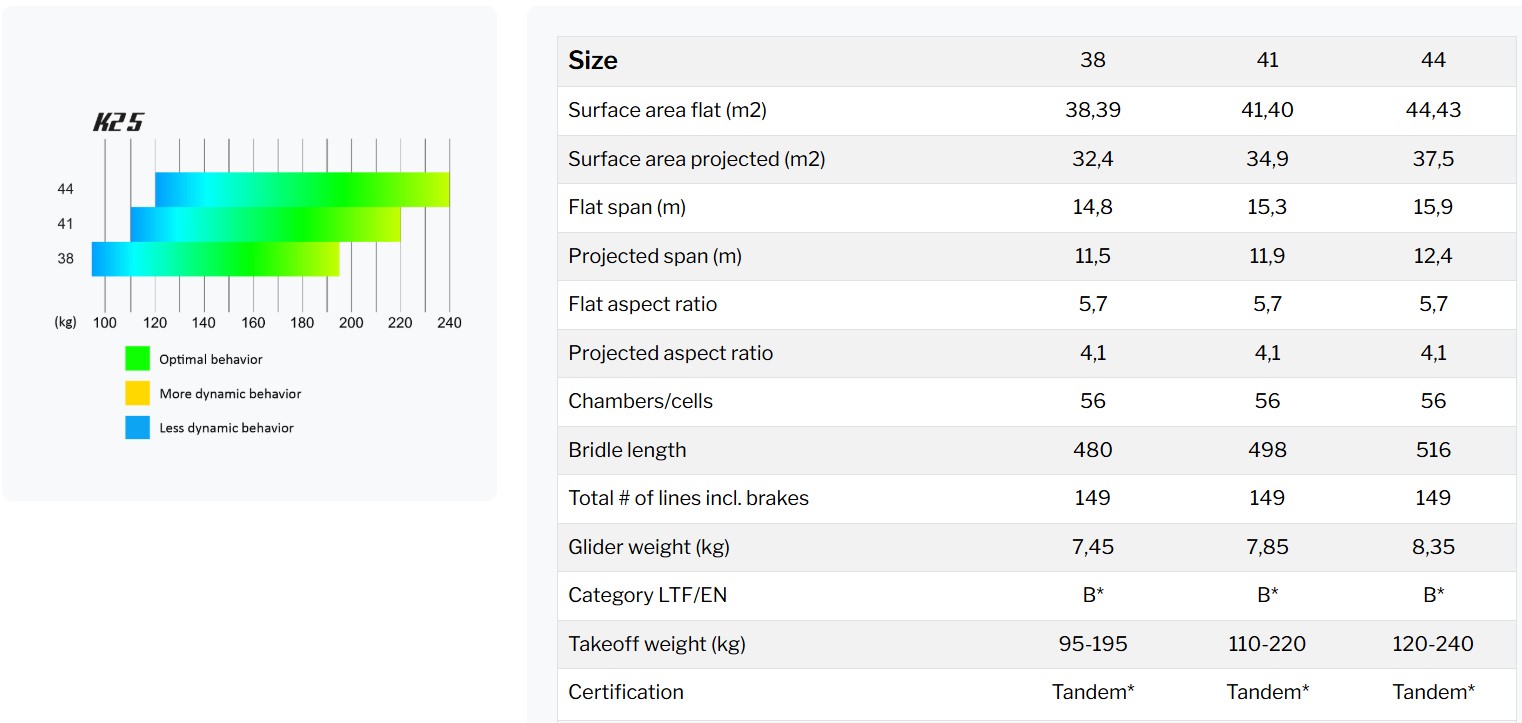Click the Tandem* certification for size 41
Viewport: 1522px width, 723px height.
click(x=1267, y=692)
